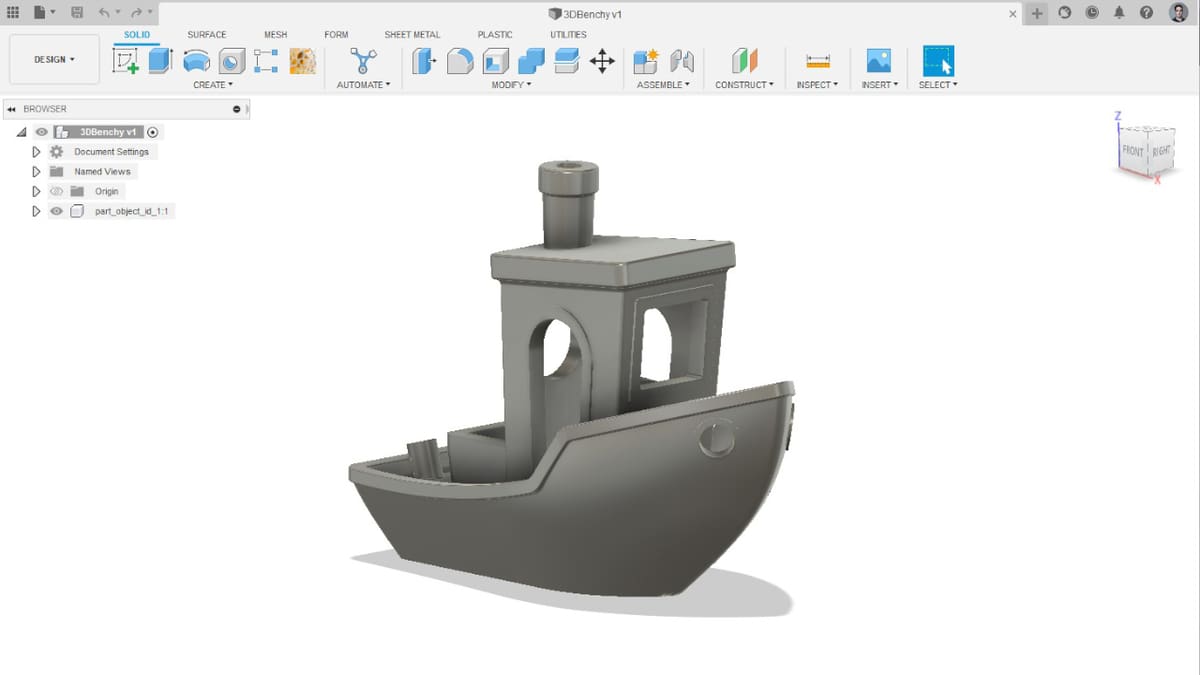Toggle visibility of 3DBenchy v1 component
Screen dimensions: 1200x675
(x=41, y=132)
